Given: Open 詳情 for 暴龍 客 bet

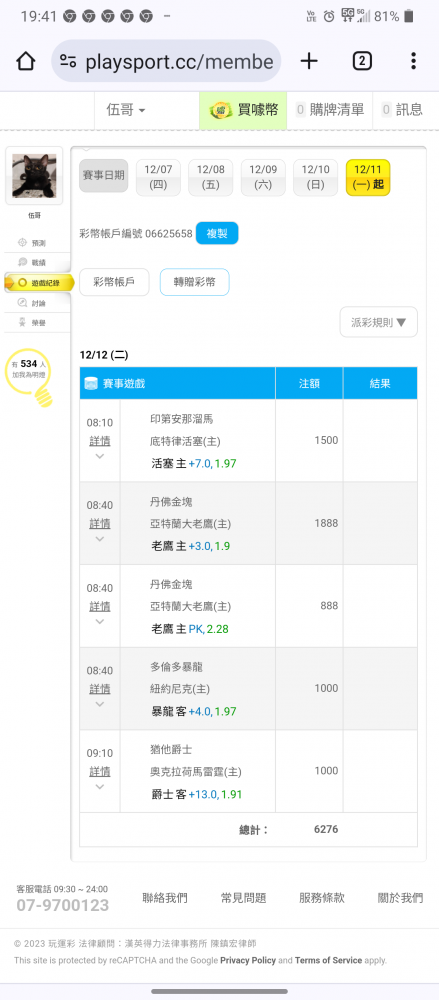Looking at the screenshot, I should 100,689.
